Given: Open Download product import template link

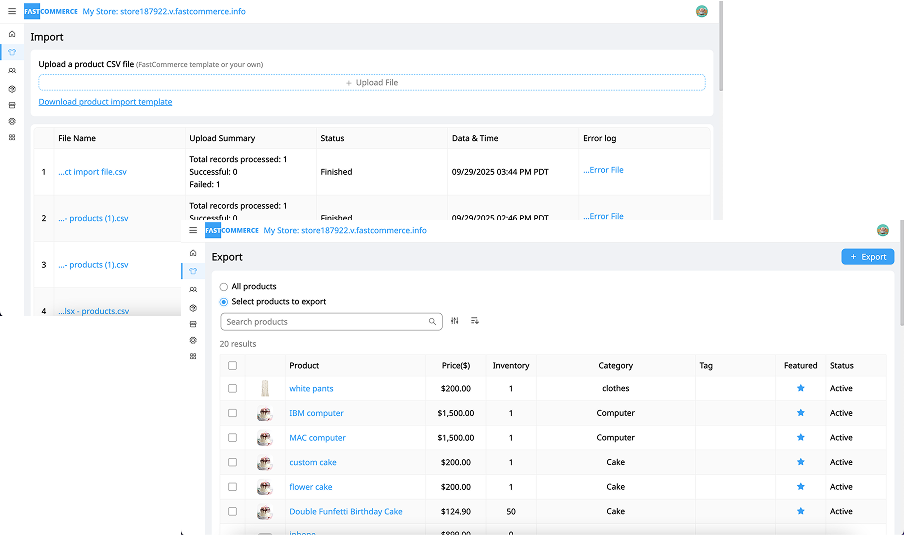Looking at the screenshot, I should tap(105, 102).
